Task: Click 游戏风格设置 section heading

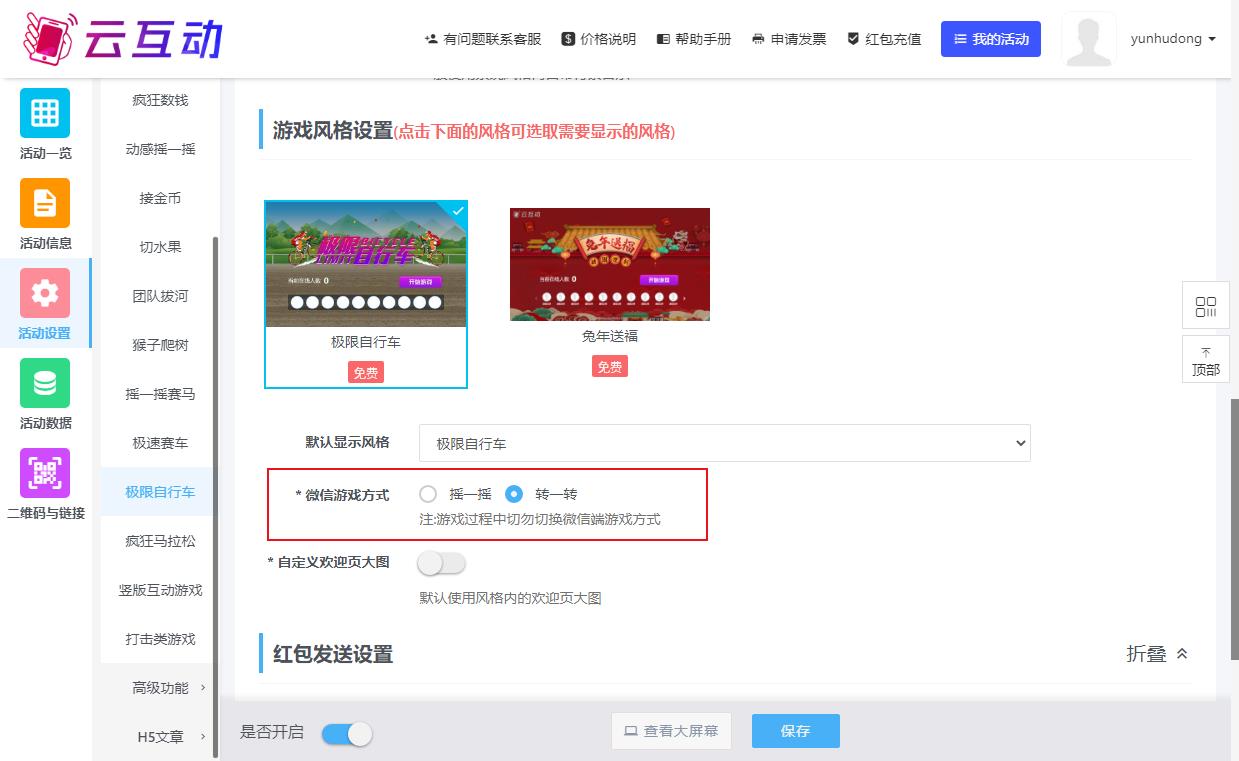Action: tap(333, 131)
